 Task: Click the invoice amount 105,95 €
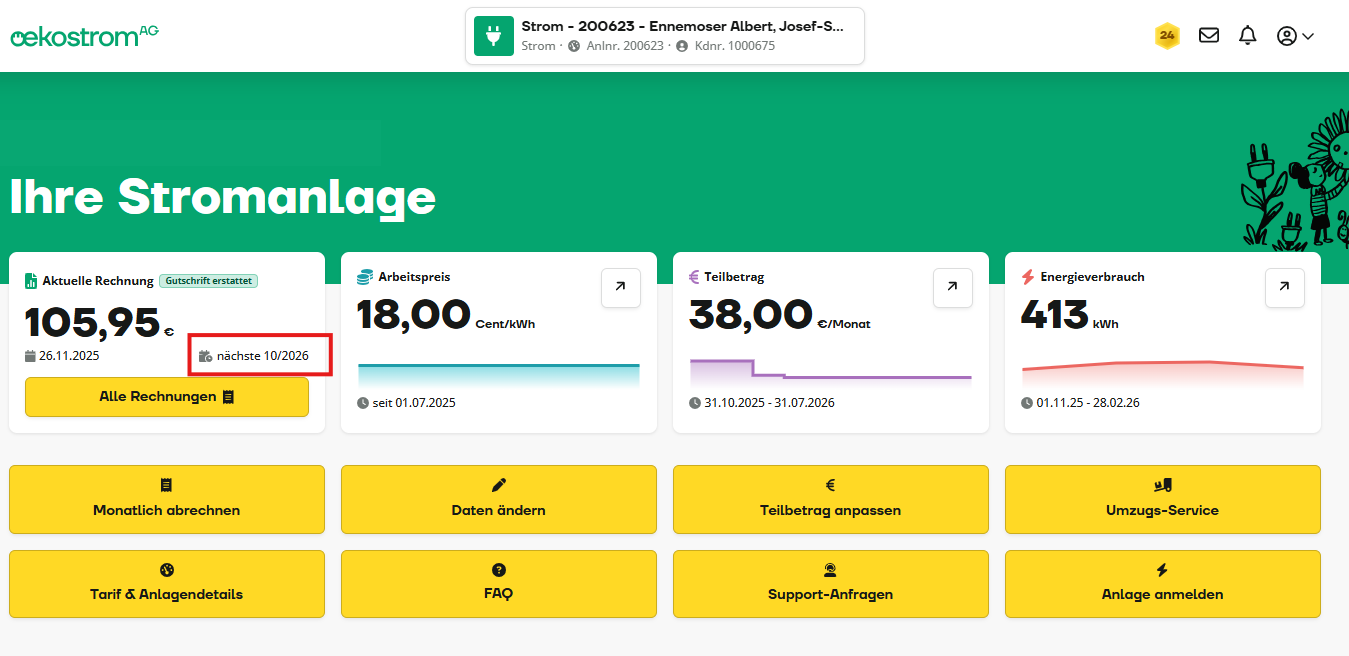click(x=100, y=323)
